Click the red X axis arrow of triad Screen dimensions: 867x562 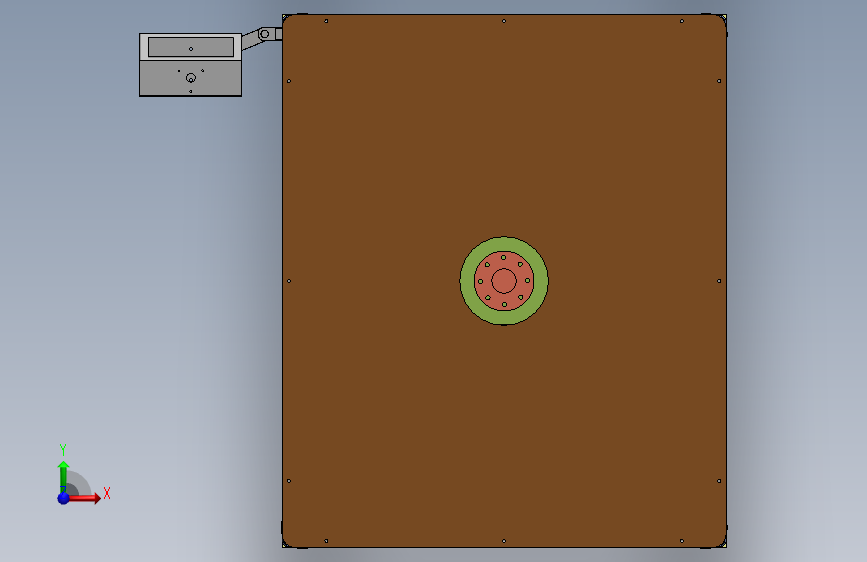pos(86,498)
